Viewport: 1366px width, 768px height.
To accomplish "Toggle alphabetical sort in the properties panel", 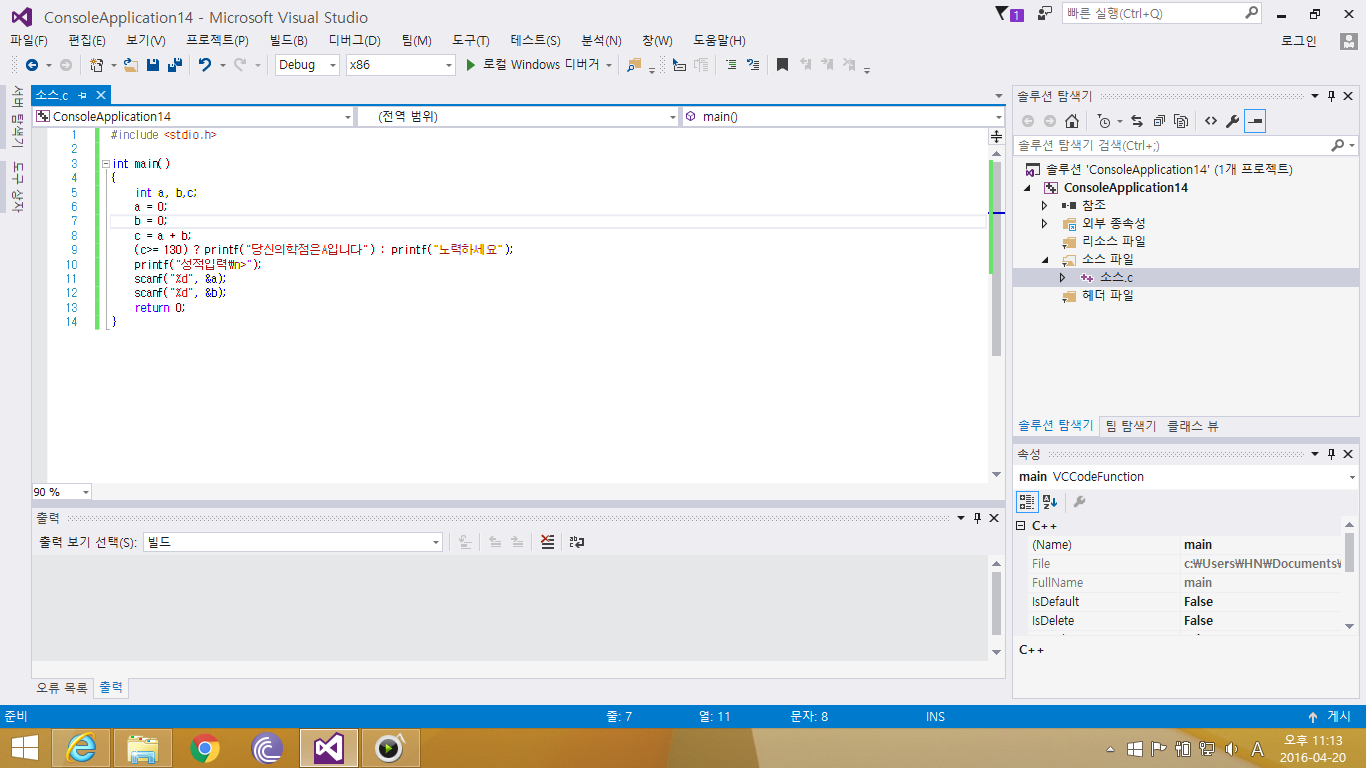I will point(1050,501).
